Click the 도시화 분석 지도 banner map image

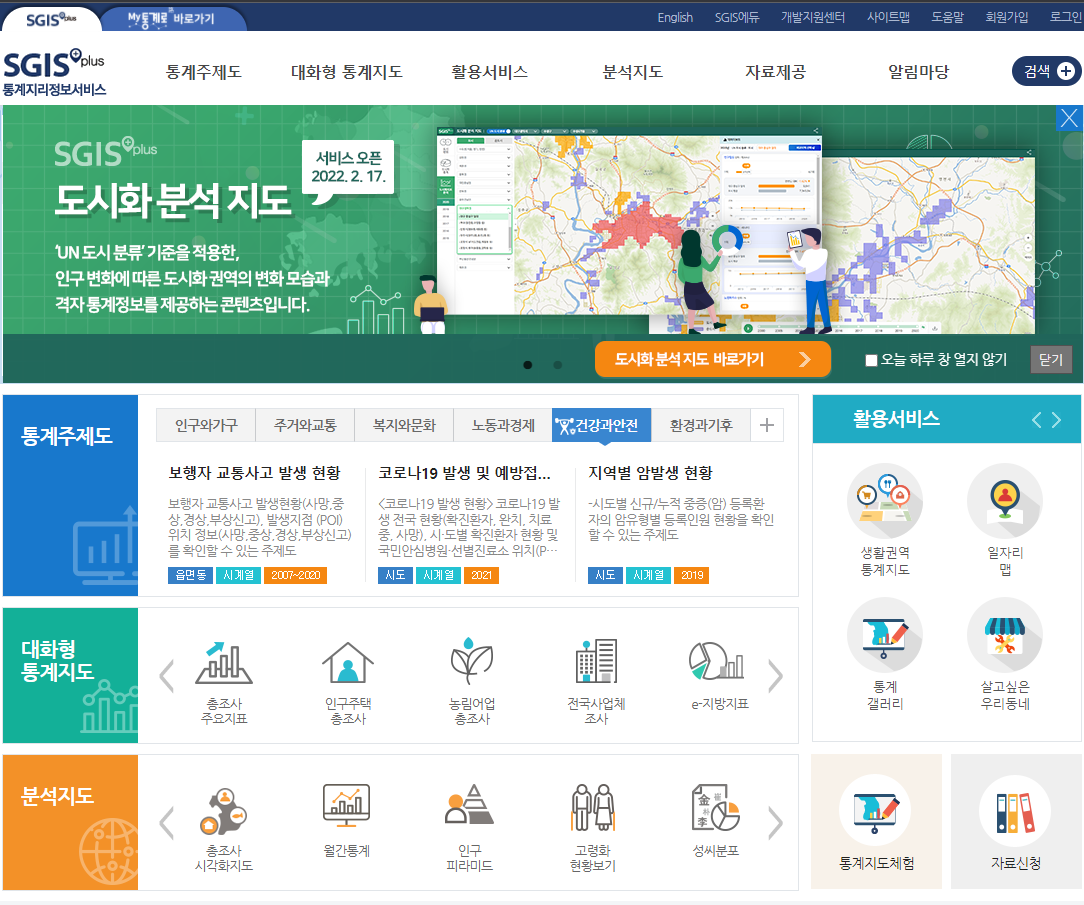[736, 230]
